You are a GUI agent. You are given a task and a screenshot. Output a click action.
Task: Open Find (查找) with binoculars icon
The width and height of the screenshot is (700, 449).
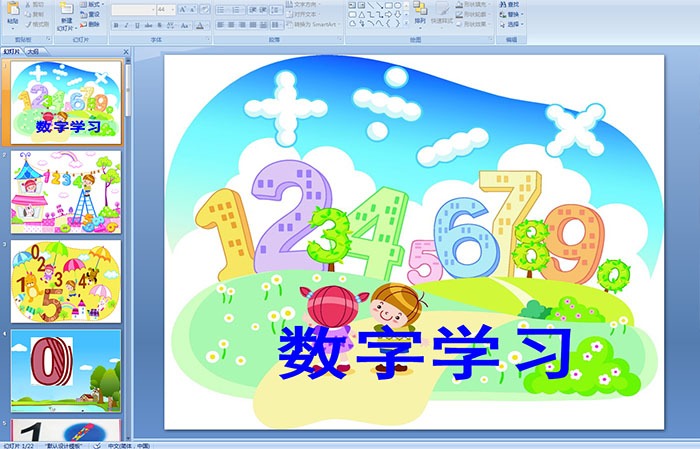point(509,4)
